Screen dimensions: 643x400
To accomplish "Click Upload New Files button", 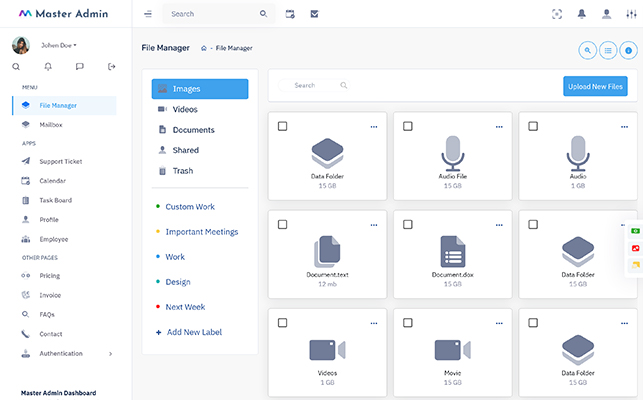I will point(595,87).
